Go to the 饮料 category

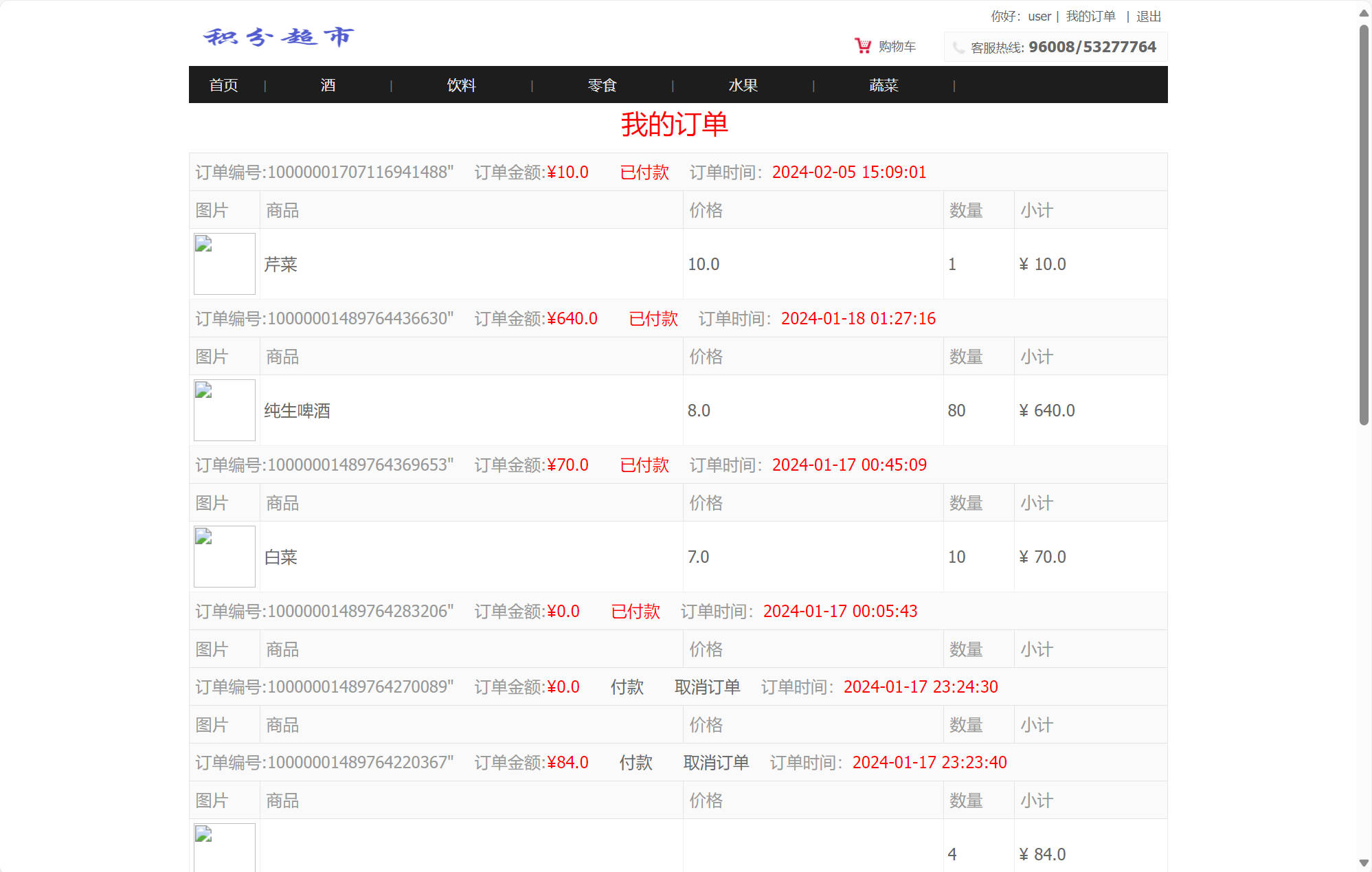click(x=461, y=85)
